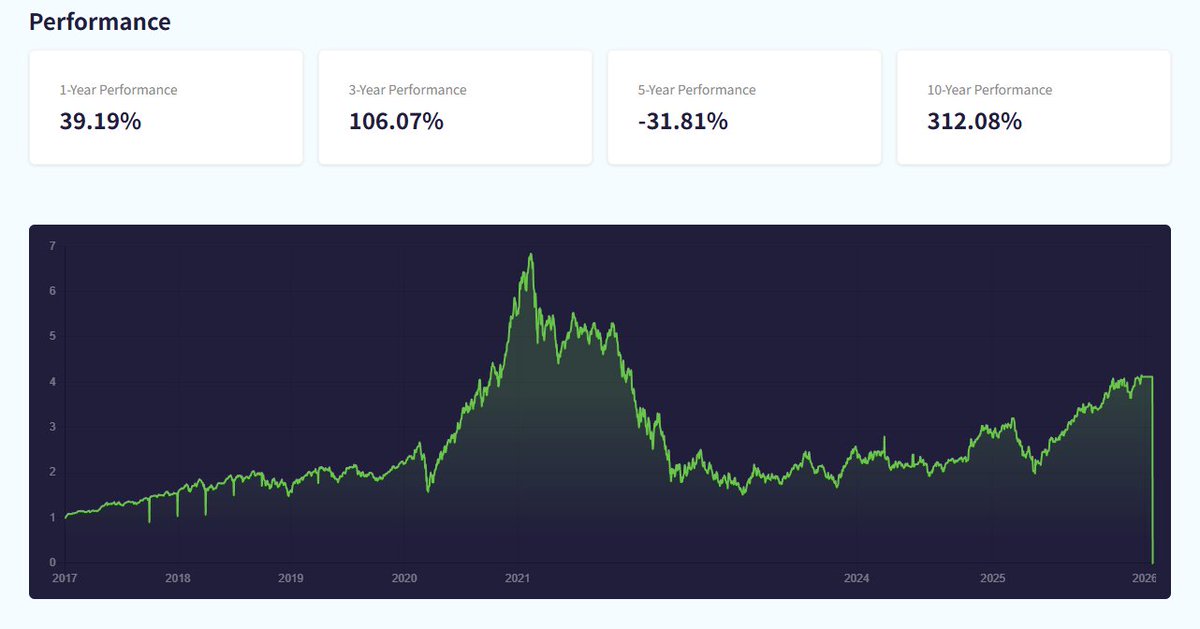Click the 2019 x-axis label
1200x629 pixels.
coord(291,578)
